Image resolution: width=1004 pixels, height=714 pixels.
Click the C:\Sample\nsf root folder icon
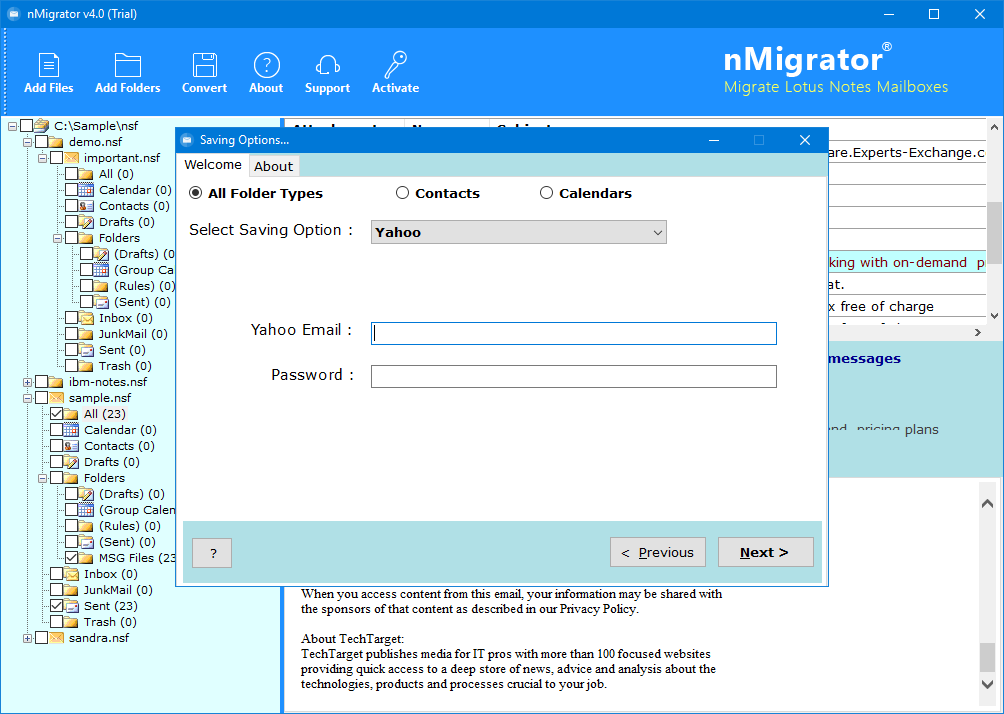[42, 126]
